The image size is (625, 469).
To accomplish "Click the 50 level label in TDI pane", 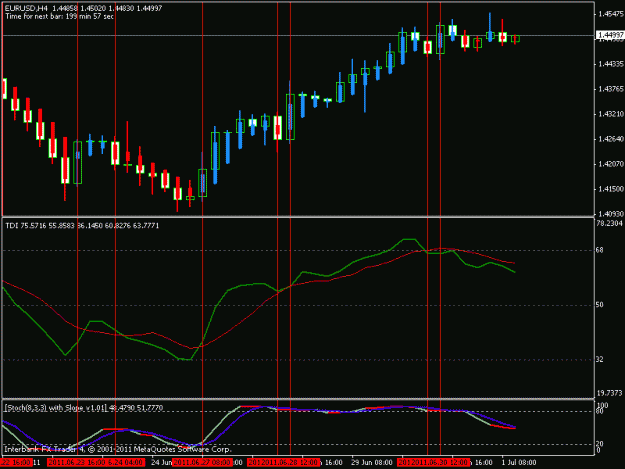I will [599, 305].
